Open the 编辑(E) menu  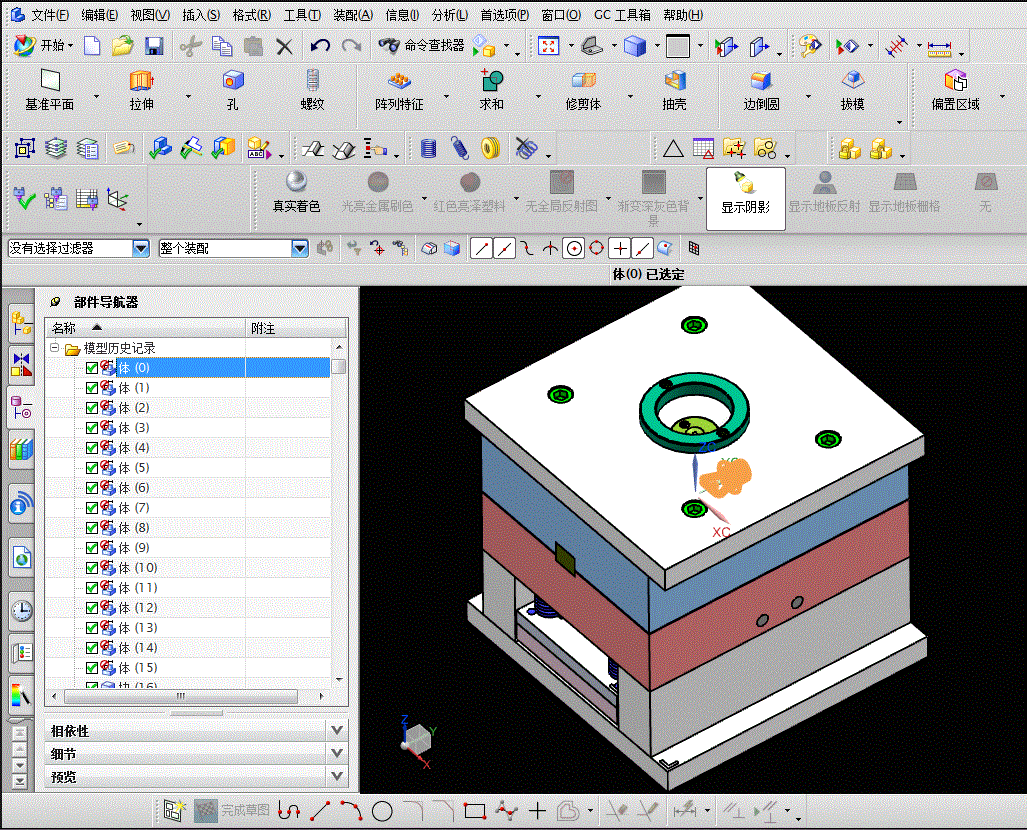[x=100, y=14]
